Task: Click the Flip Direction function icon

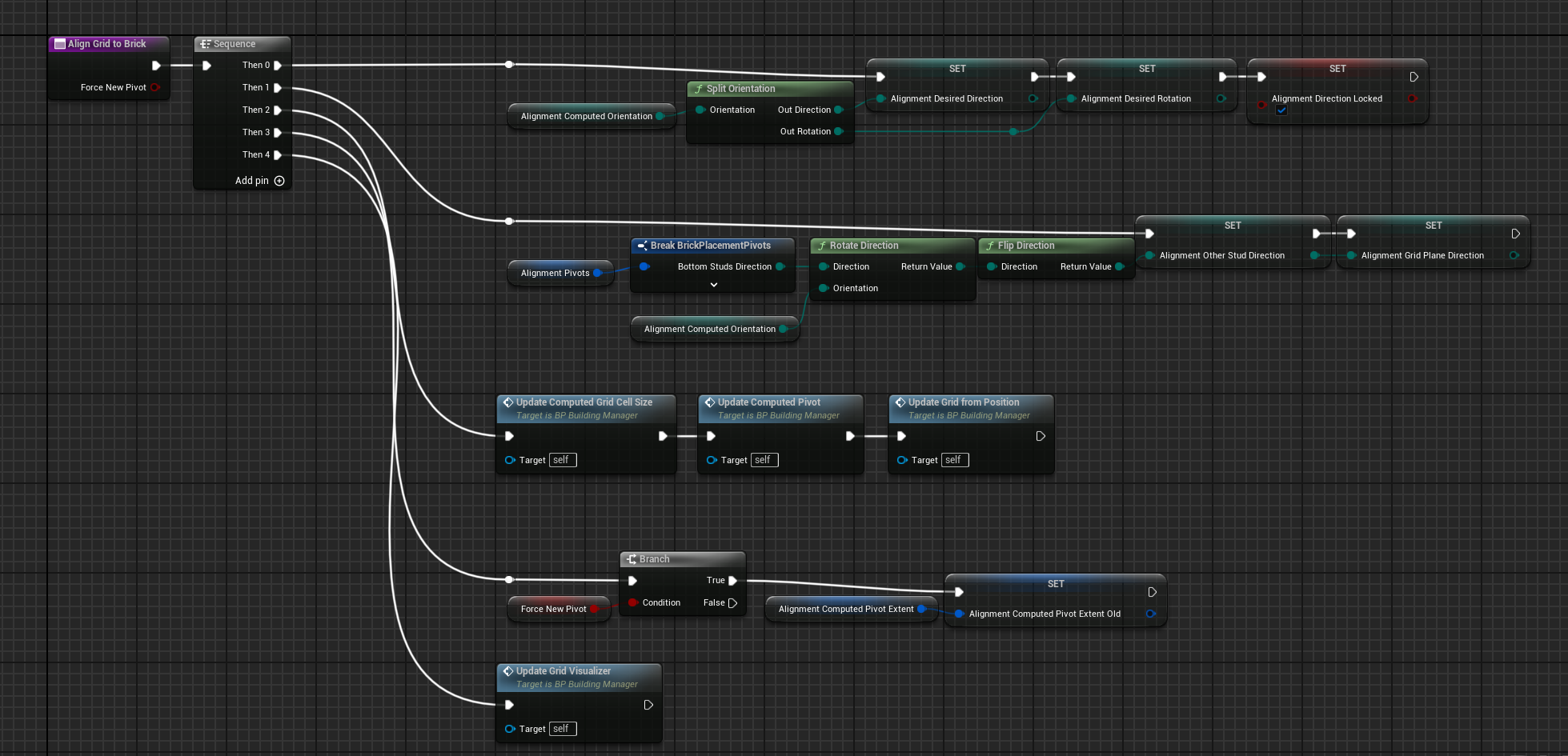Action: click(989, 245)
